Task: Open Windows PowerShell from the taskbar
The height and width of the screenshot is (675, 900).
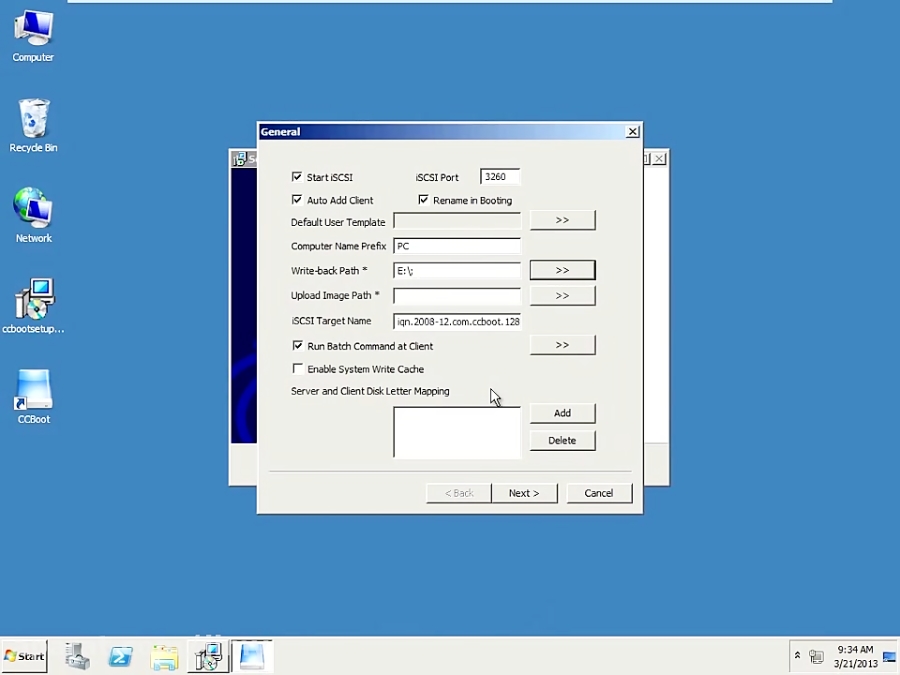Action: (x=120, y=656)
